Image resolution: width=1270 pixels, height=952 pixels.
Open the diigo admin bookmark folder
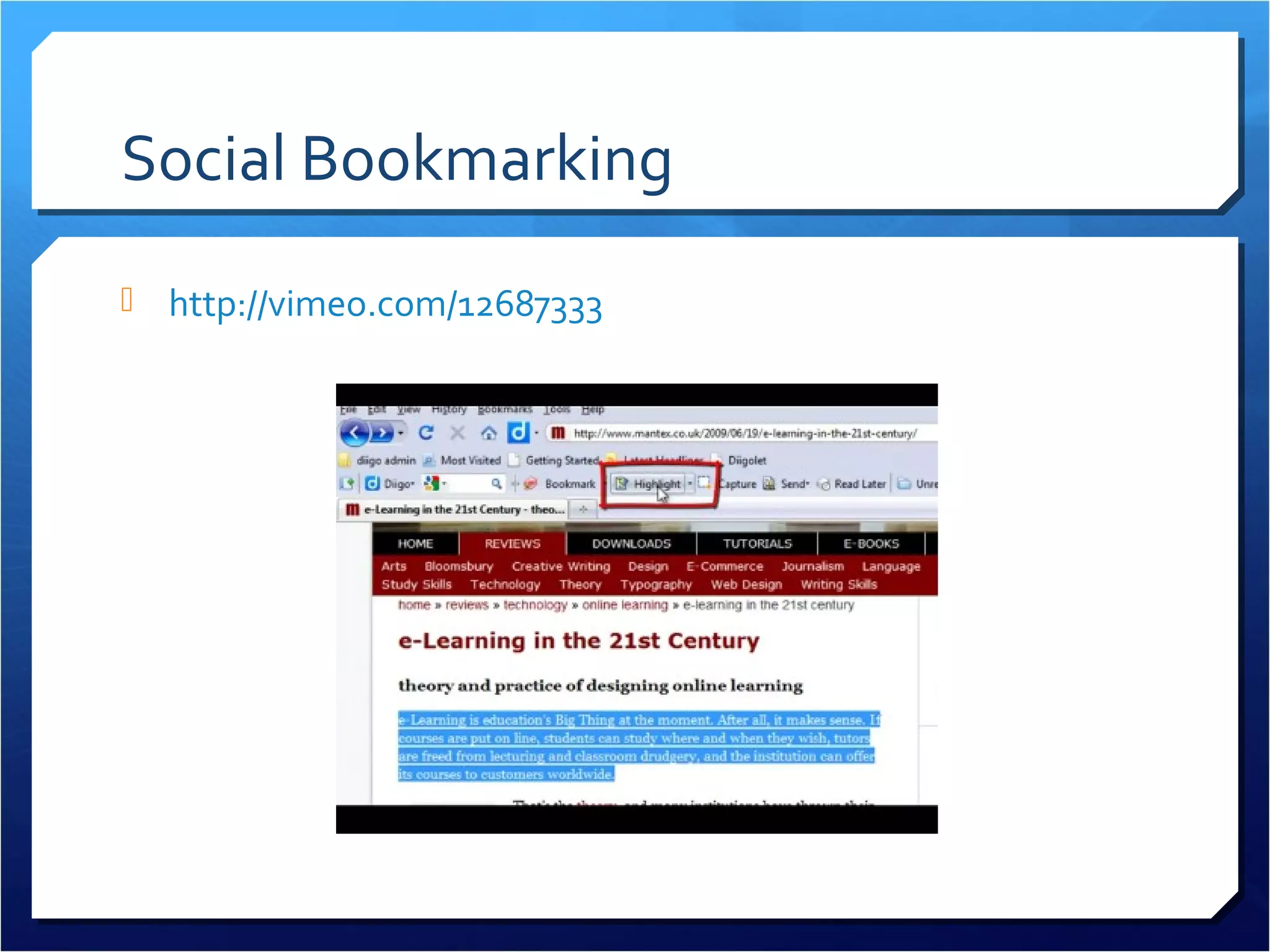(378, 461)
